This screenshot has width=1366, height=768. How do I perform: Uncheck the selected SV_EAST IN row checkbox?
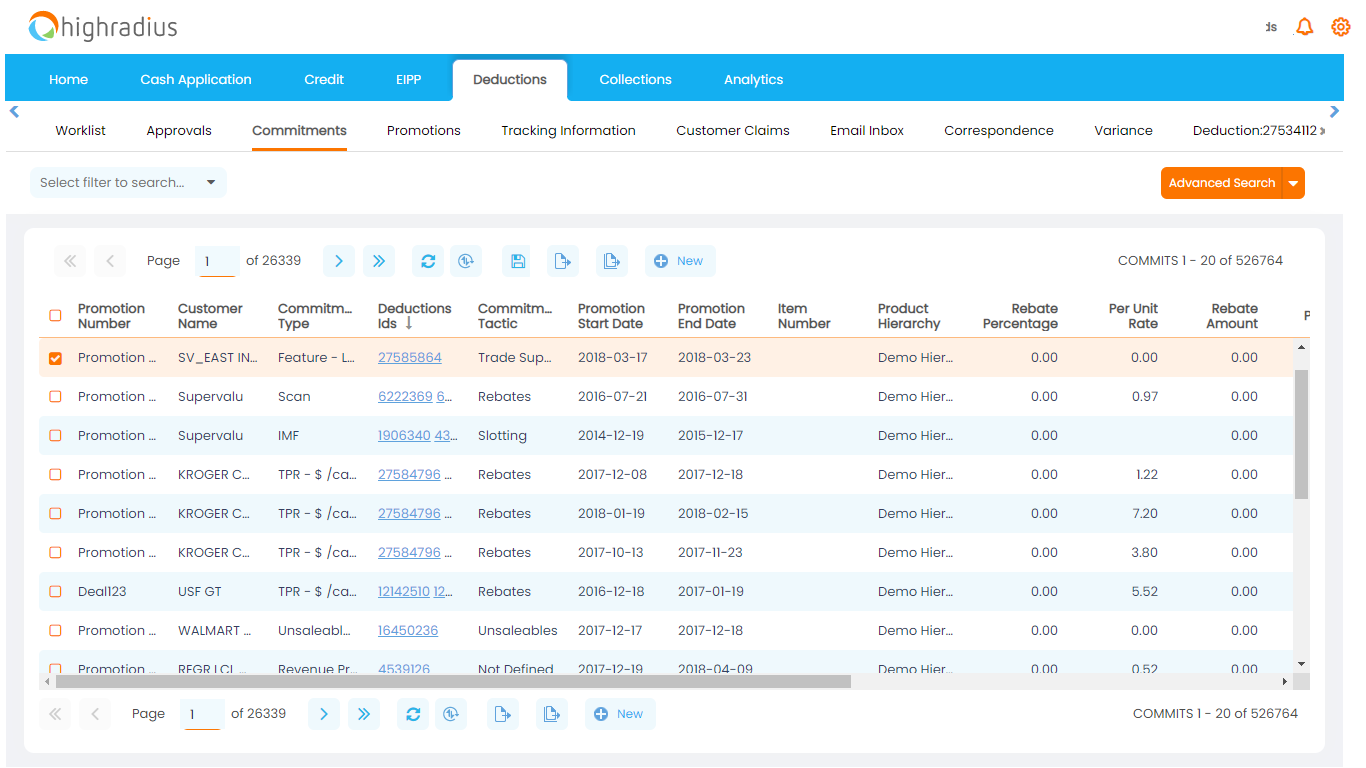55,357
